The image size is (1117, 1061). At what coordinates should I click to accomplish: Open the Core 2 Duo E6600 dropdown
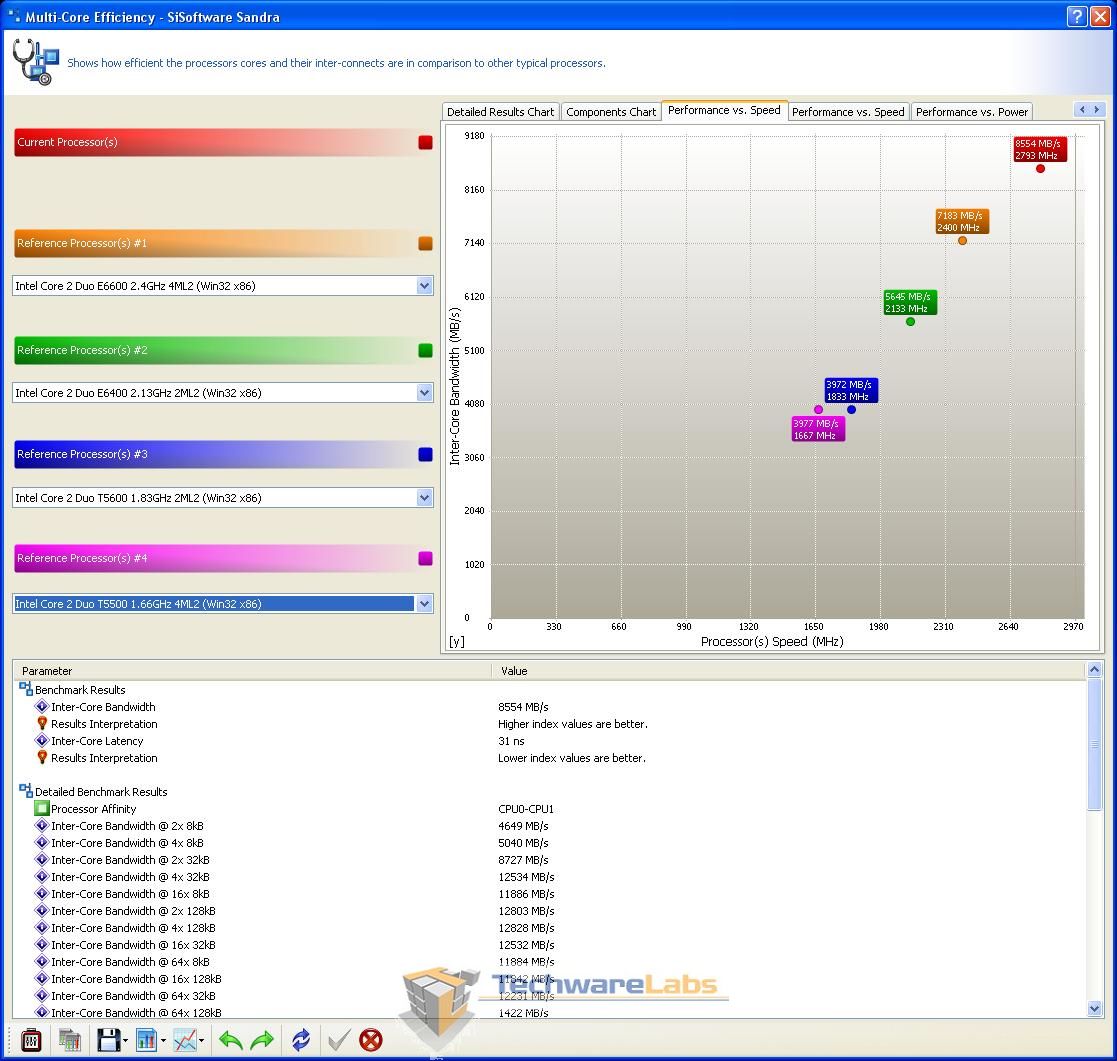pos(424,286)
